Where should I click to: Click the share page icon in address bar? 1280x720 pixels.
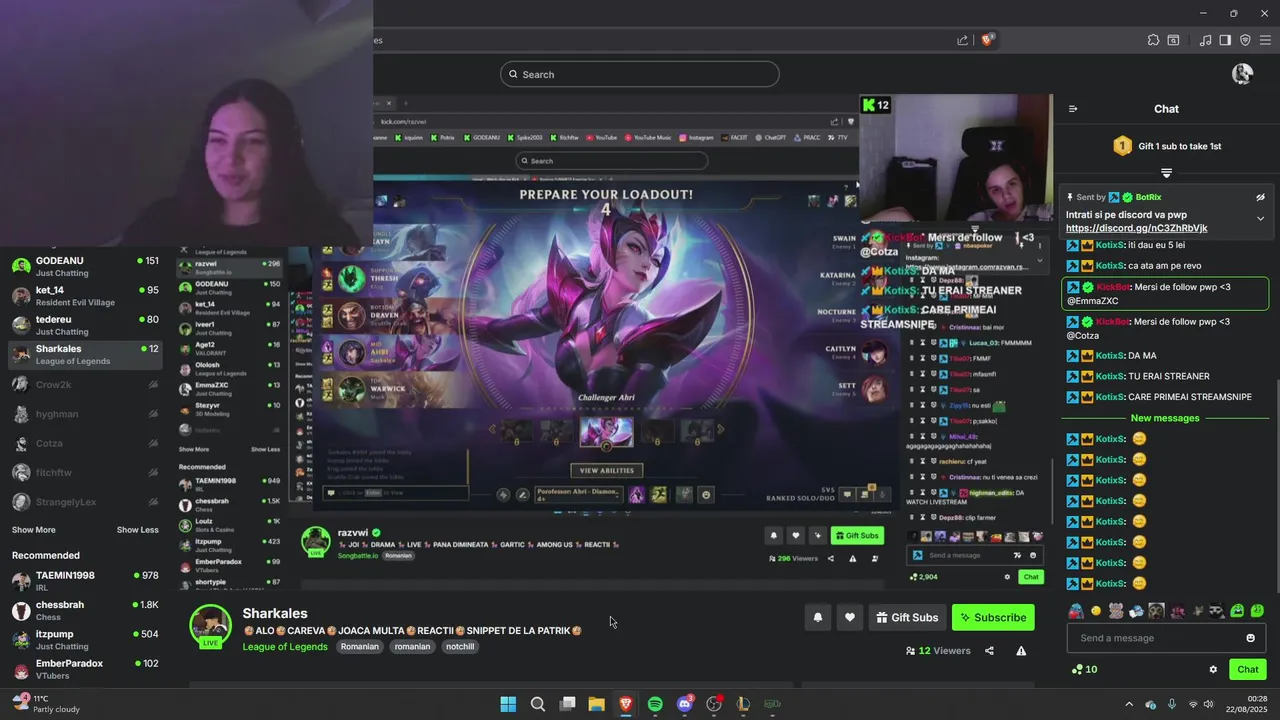coord(962,40)
